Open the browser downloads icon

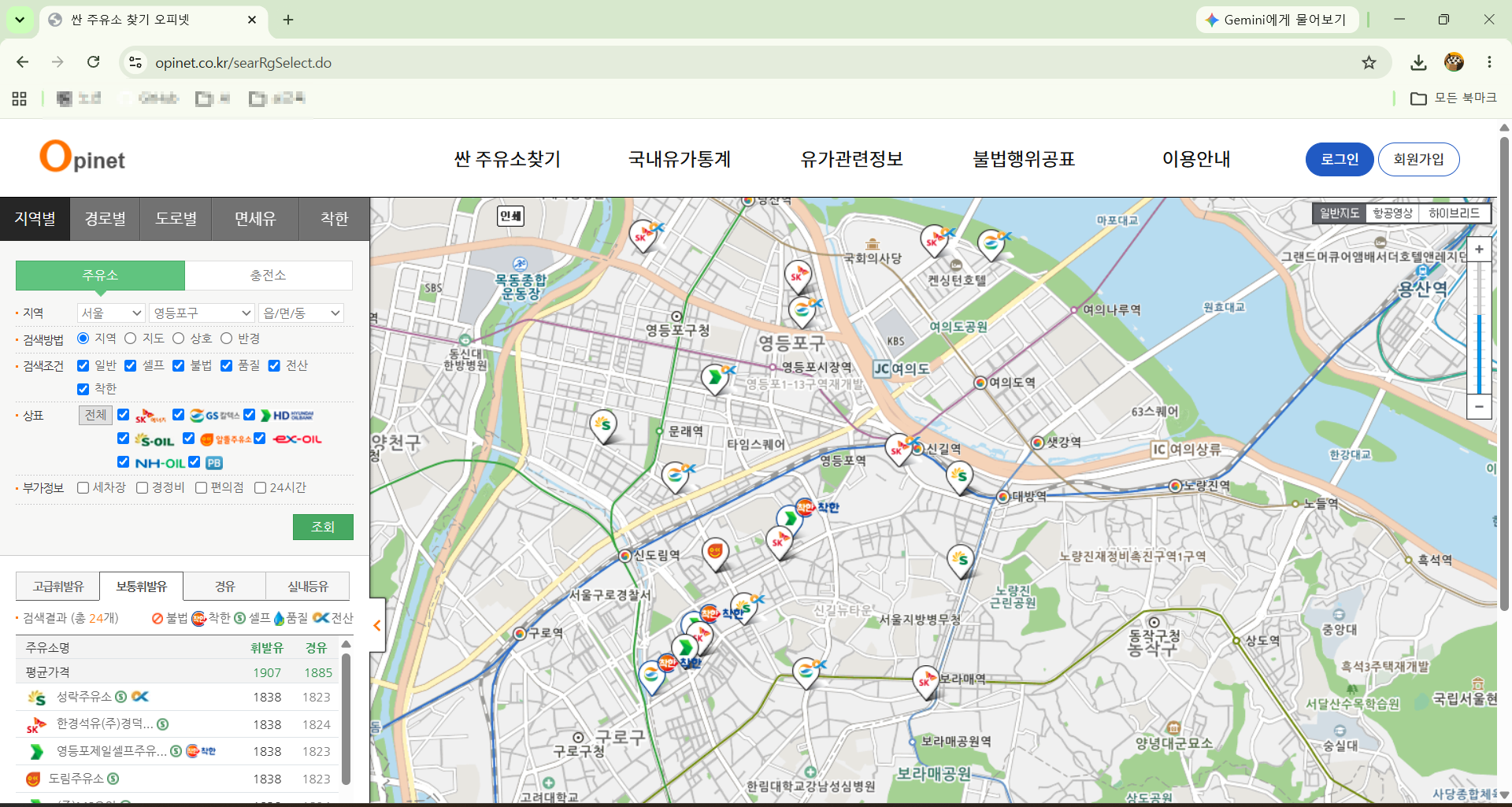pos(1418,62)
